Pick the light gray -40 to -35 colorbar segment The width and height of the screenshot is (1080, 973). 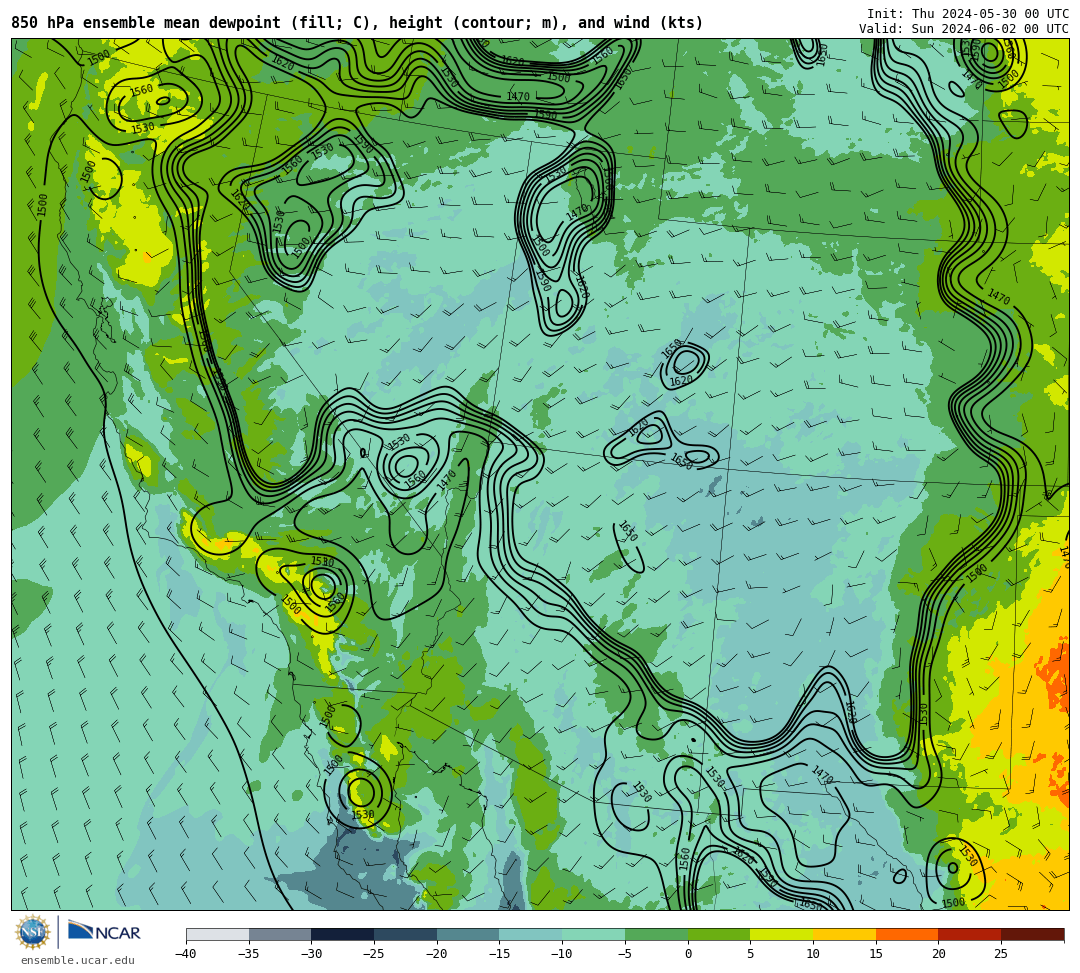[218, 934]
